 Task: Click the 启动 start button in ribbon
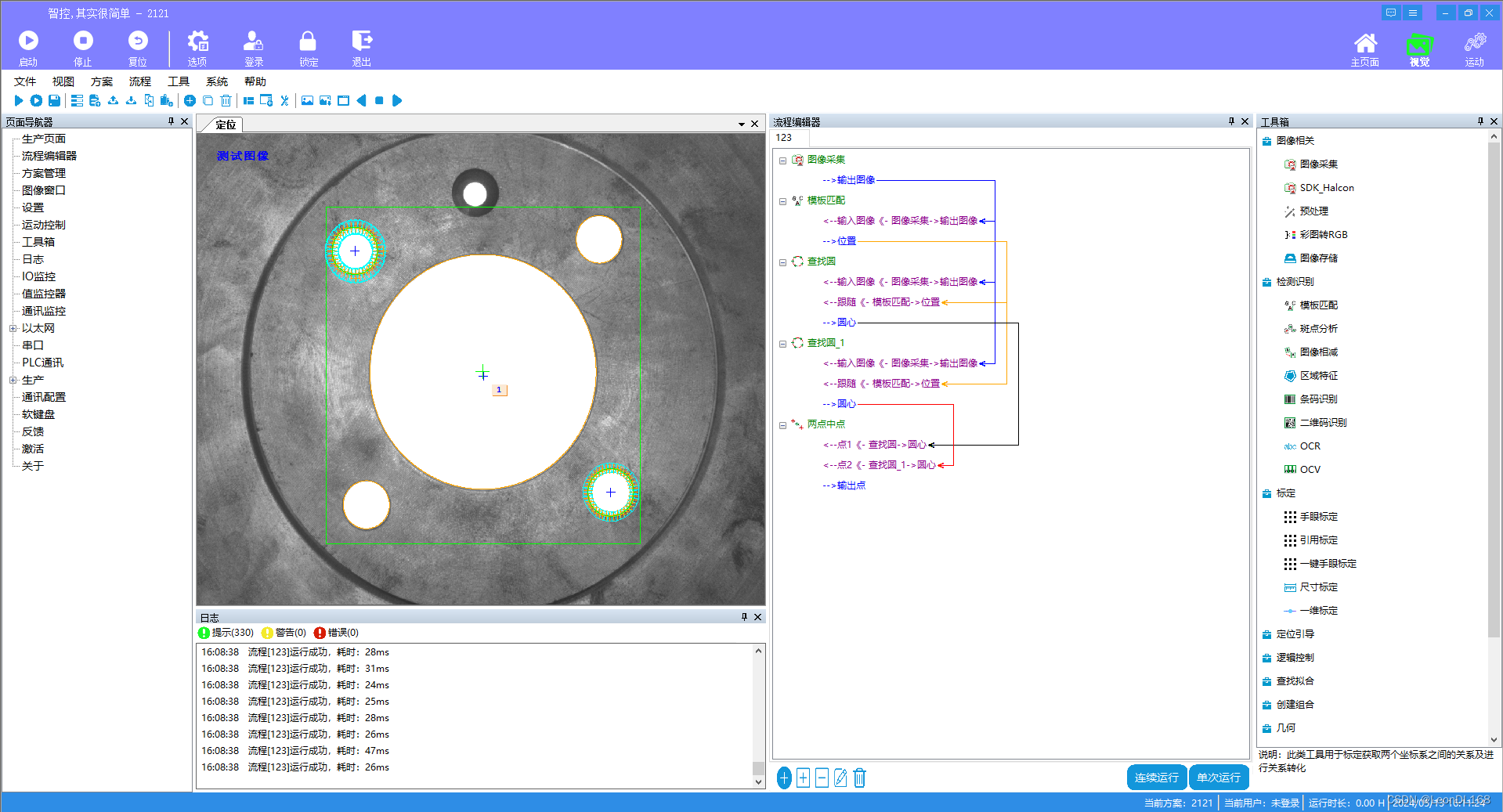(x=28, y=48)
